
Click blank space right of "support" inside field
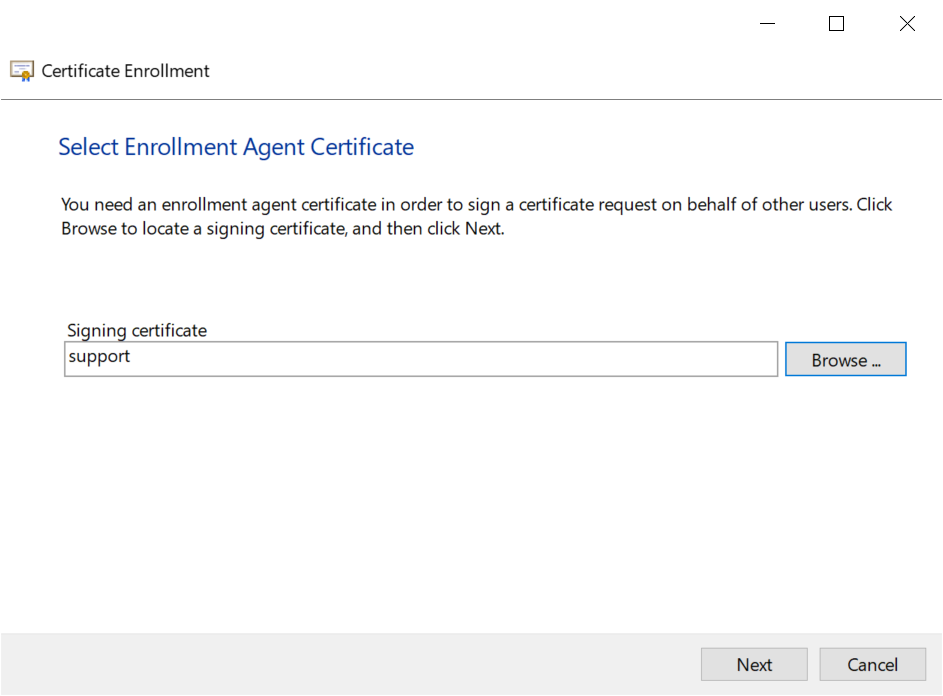[x=450, y=359]
